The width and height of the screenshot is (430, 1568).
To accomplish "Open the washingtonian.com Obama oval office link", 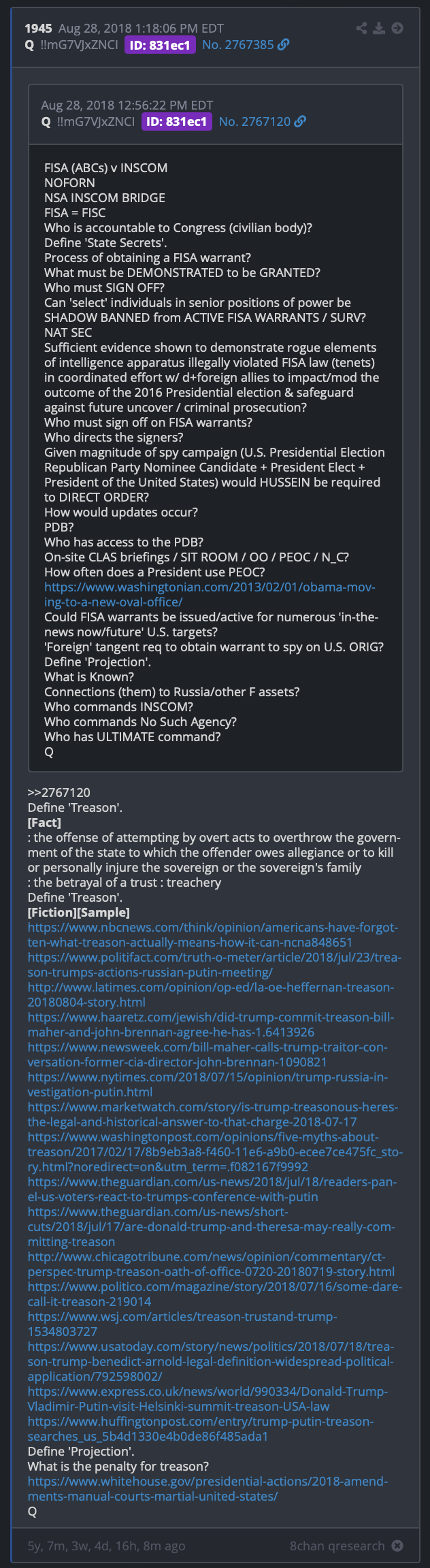I will tap(210, 594).
